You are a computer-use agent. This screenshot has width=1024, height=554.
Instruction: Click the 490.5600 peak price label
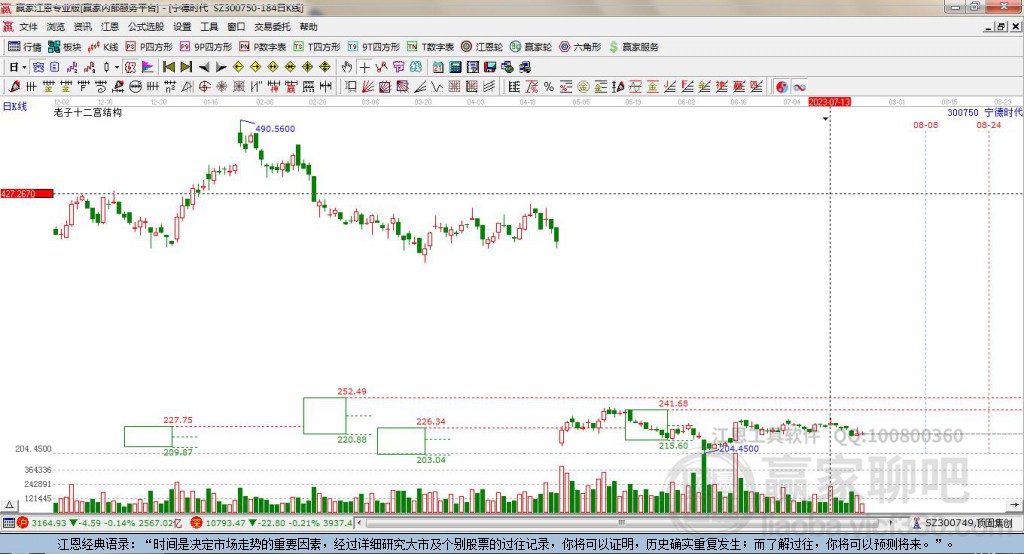[x=275, y=129]
